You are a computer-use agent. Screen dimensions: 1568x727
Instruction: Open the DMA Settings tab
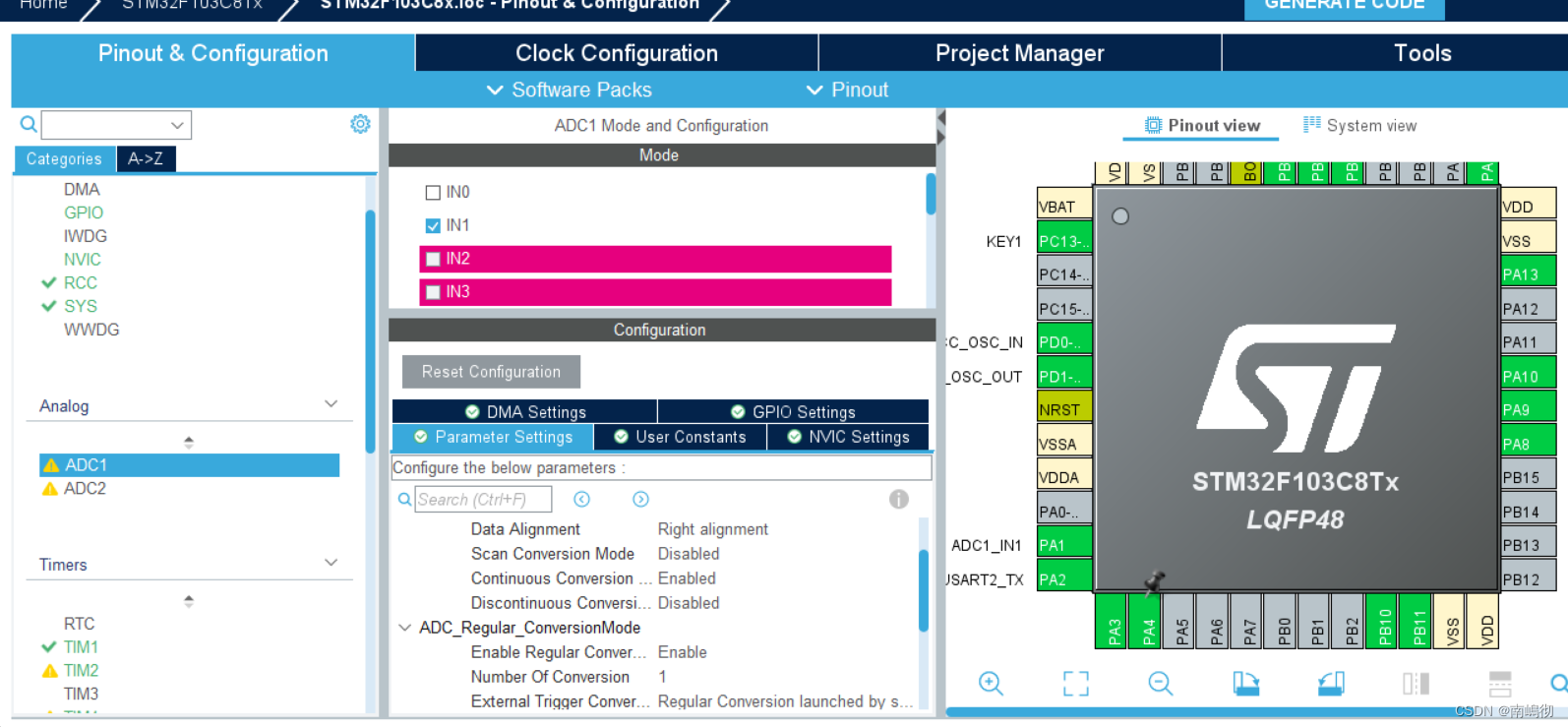524,411
